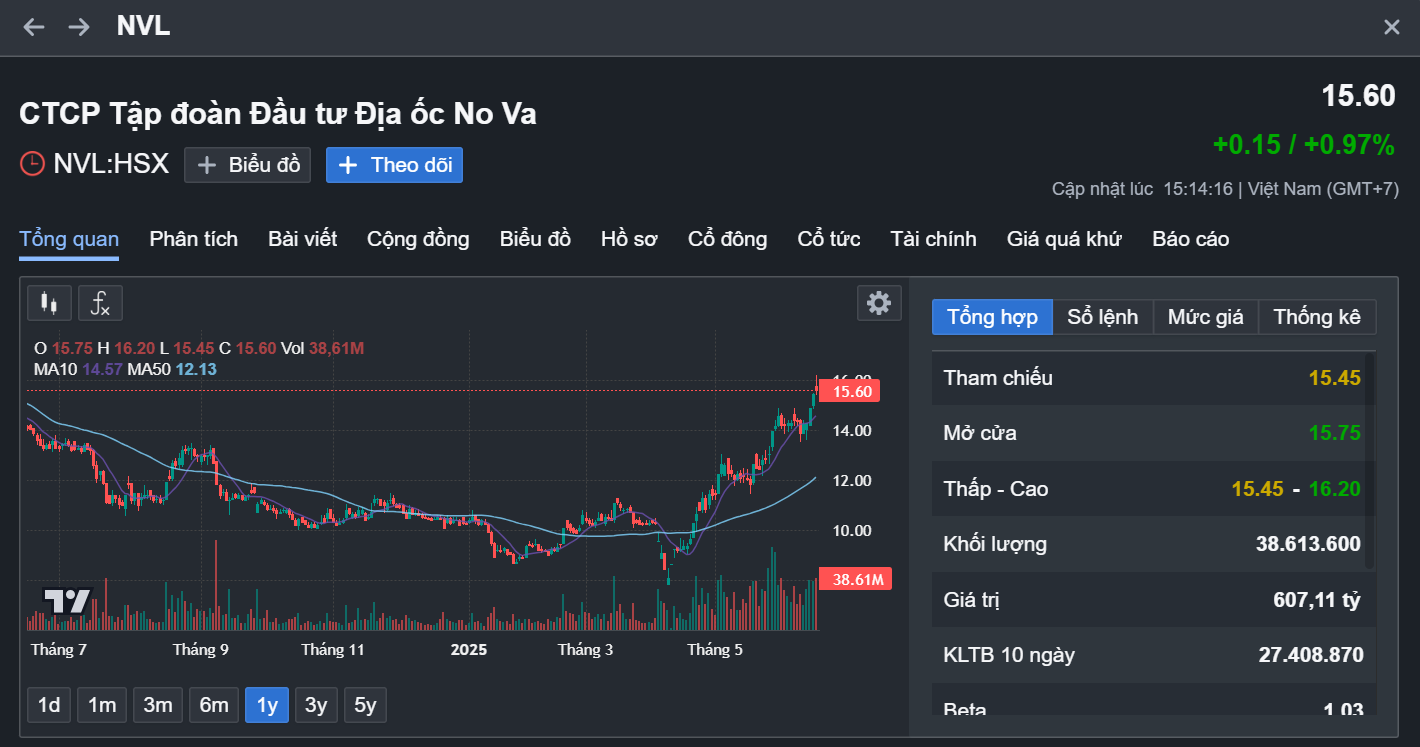Go forward using the right arrow
Image resolution: width=1420 pixels, height=747 pixels.
click(79, 27)
